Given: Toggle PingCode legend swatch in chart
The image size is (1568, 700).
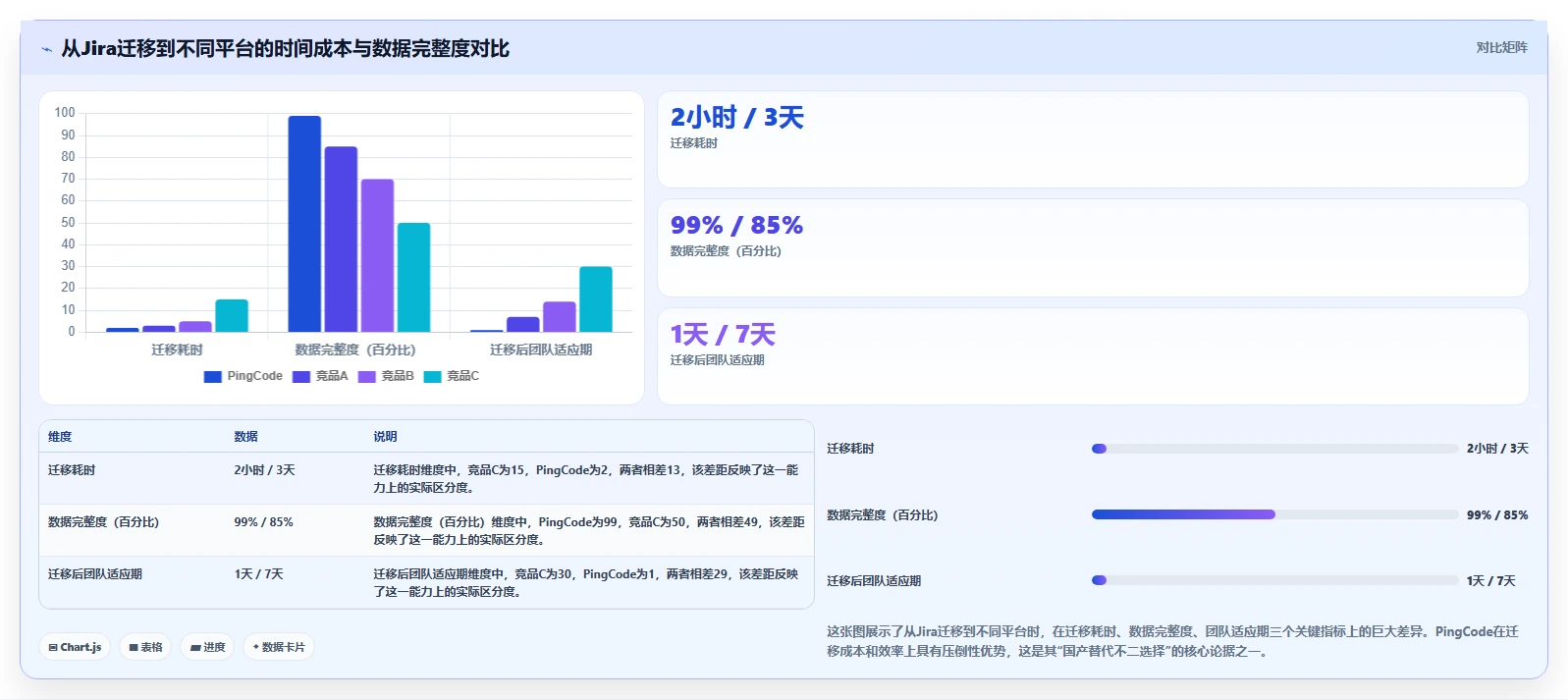Looking at the screenshot, I should click(x=212, y=377).
